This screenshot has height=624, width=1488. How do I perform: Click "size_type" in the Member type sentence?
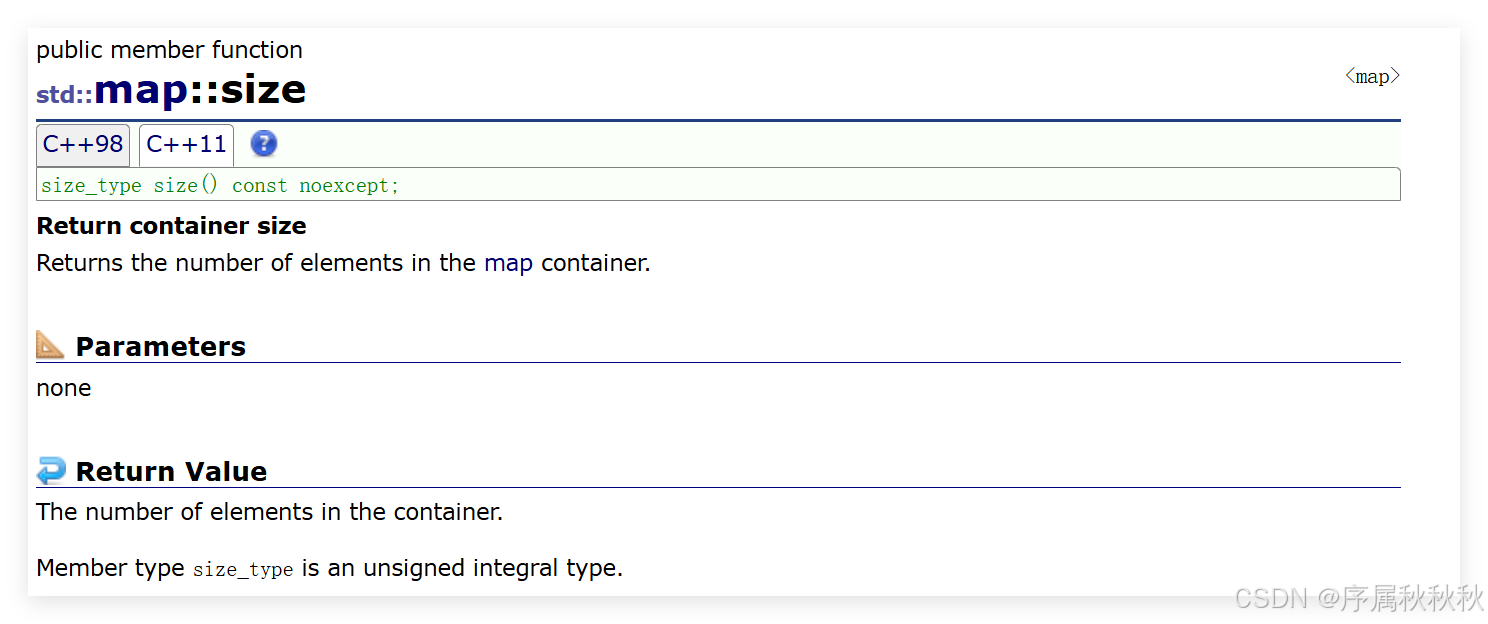[243, 570]
